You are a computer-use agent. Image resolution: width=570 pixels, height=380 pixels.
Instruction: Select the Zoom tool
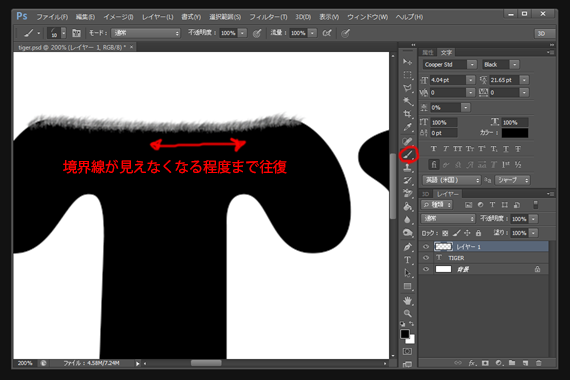(407, 313)
